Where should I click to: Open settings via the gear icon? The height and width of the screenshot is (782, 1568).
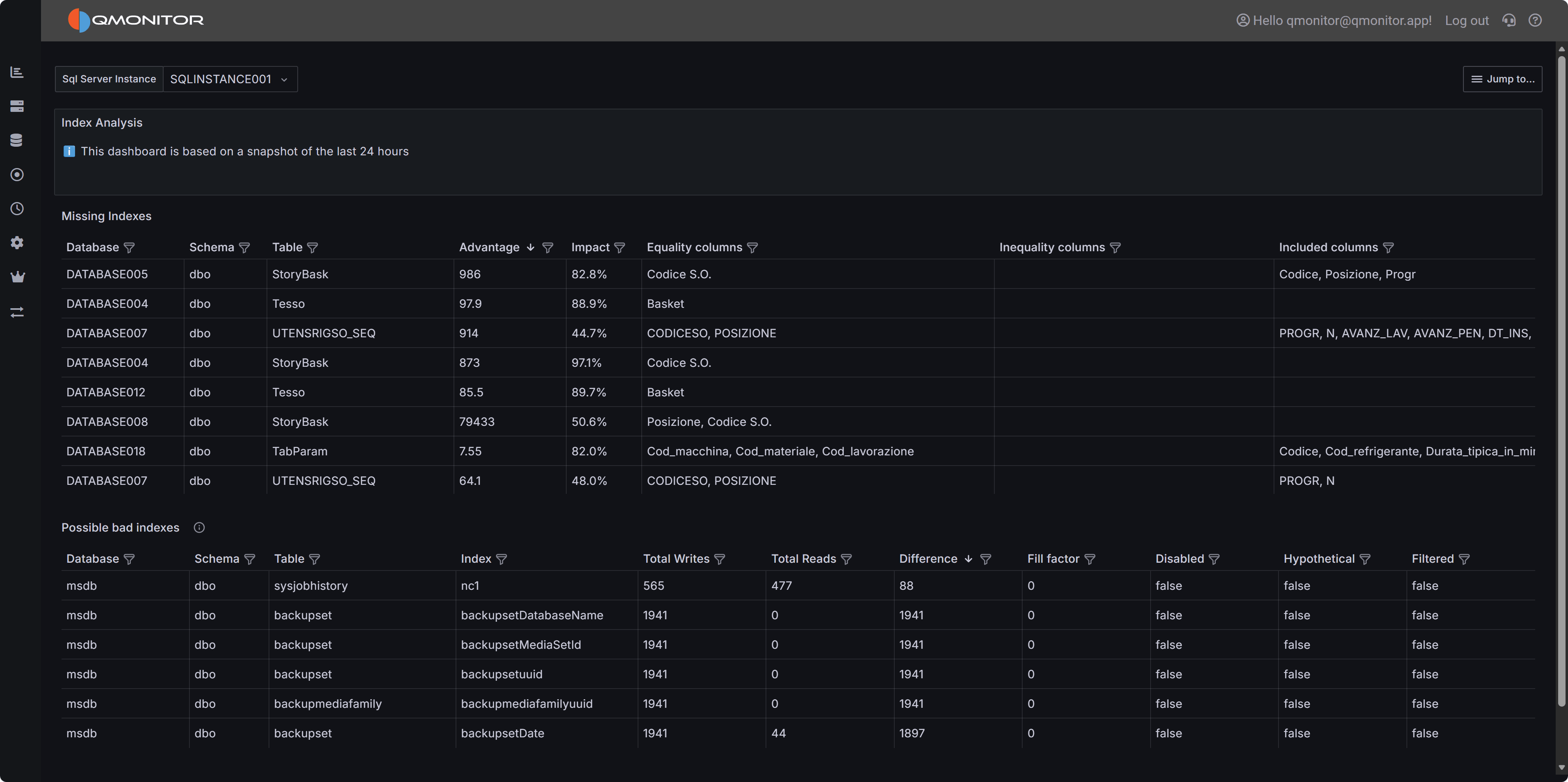(x=17, y=243)
